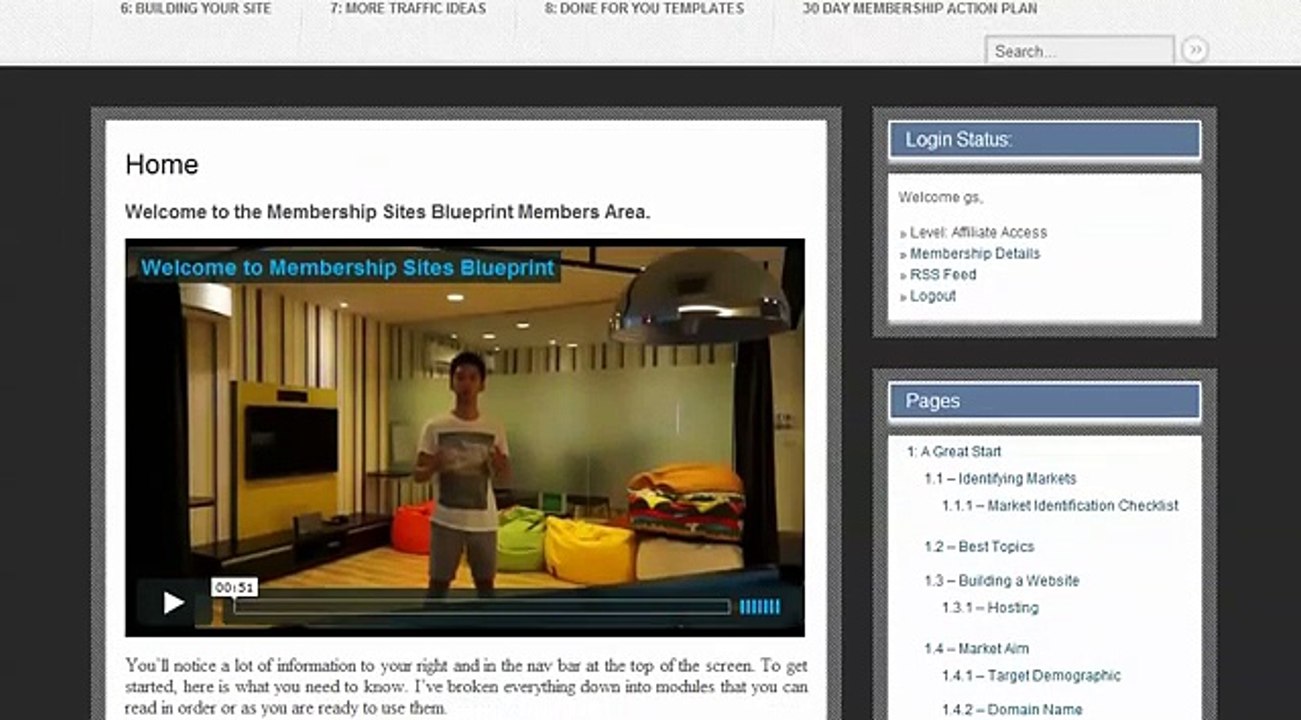Adjust the video volume bars
Viewport: 1301px width, 720px height.
click(x=759, y=607)
